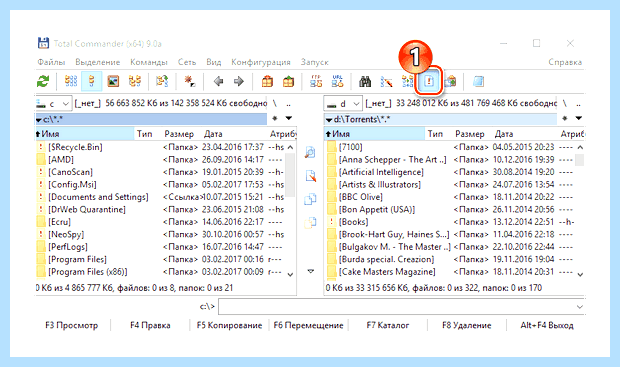Click the Synchronize directories toolbar icon
The height and width of the screenshot is (367, 620).
(407, 81)
